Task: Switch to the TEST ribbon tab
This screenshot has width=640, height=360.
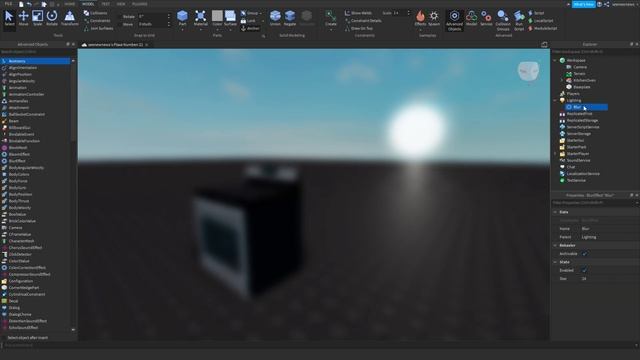Action: 106,4
